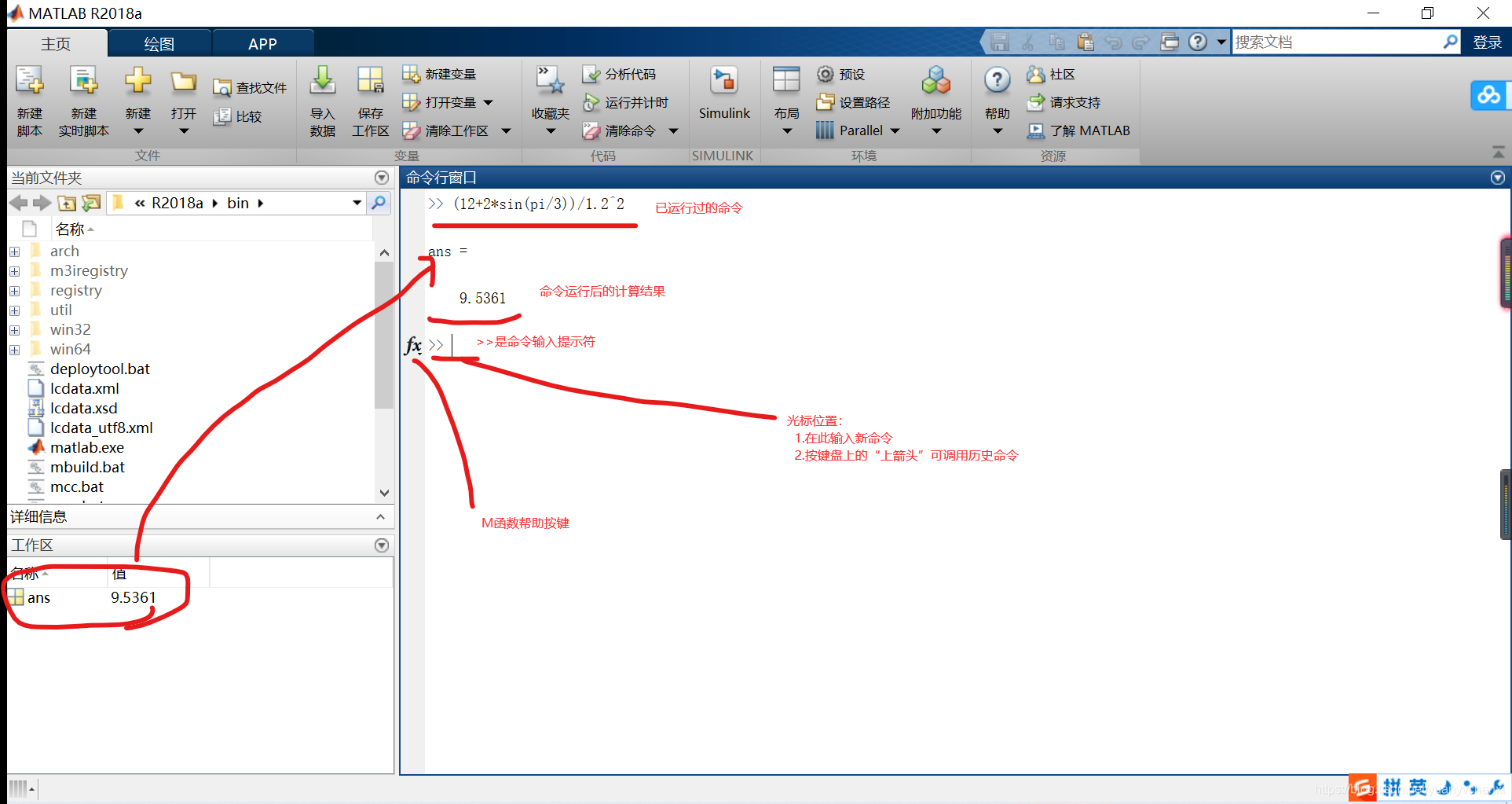1512x804 pixels.
Task: Click the Favorites (收藏夹) icon
Action: pyautogui.click(x=550, y=82)
